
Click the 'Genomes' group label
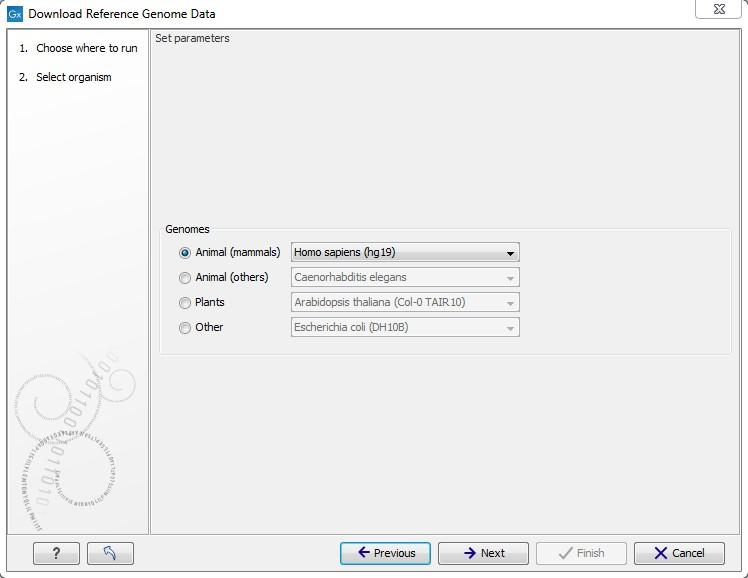pos(187,229)
